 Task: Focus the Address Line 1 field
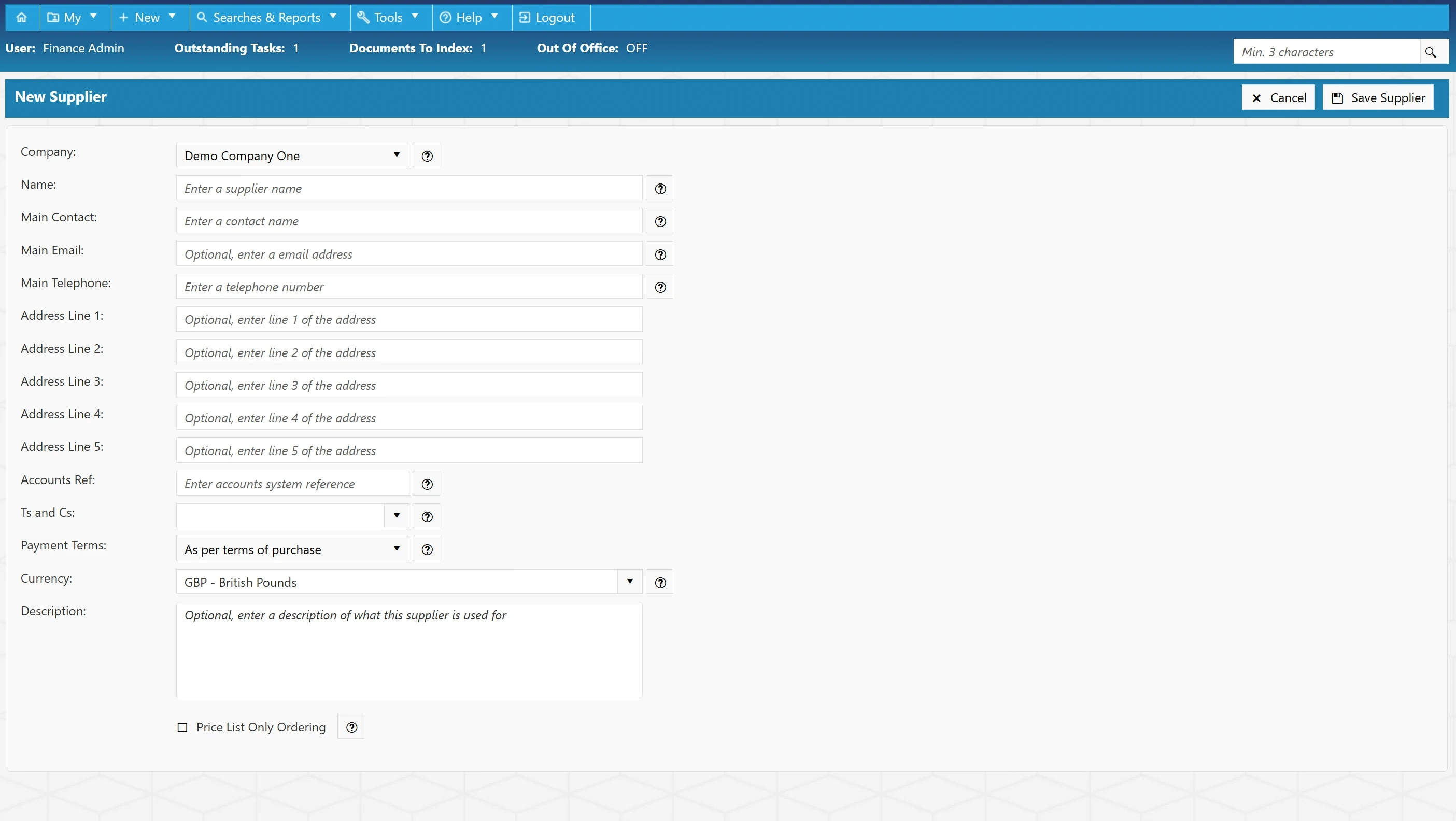409,320
